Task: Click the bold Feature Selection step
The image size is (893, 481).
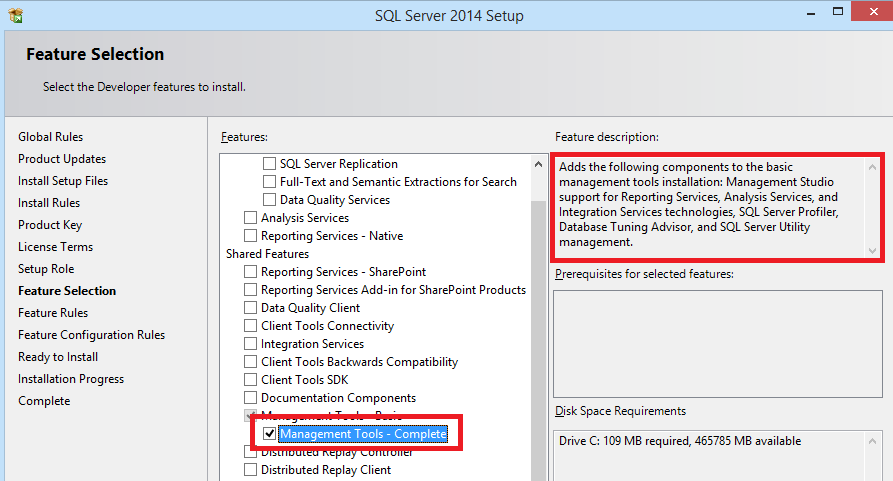Action: pos(67,291)
